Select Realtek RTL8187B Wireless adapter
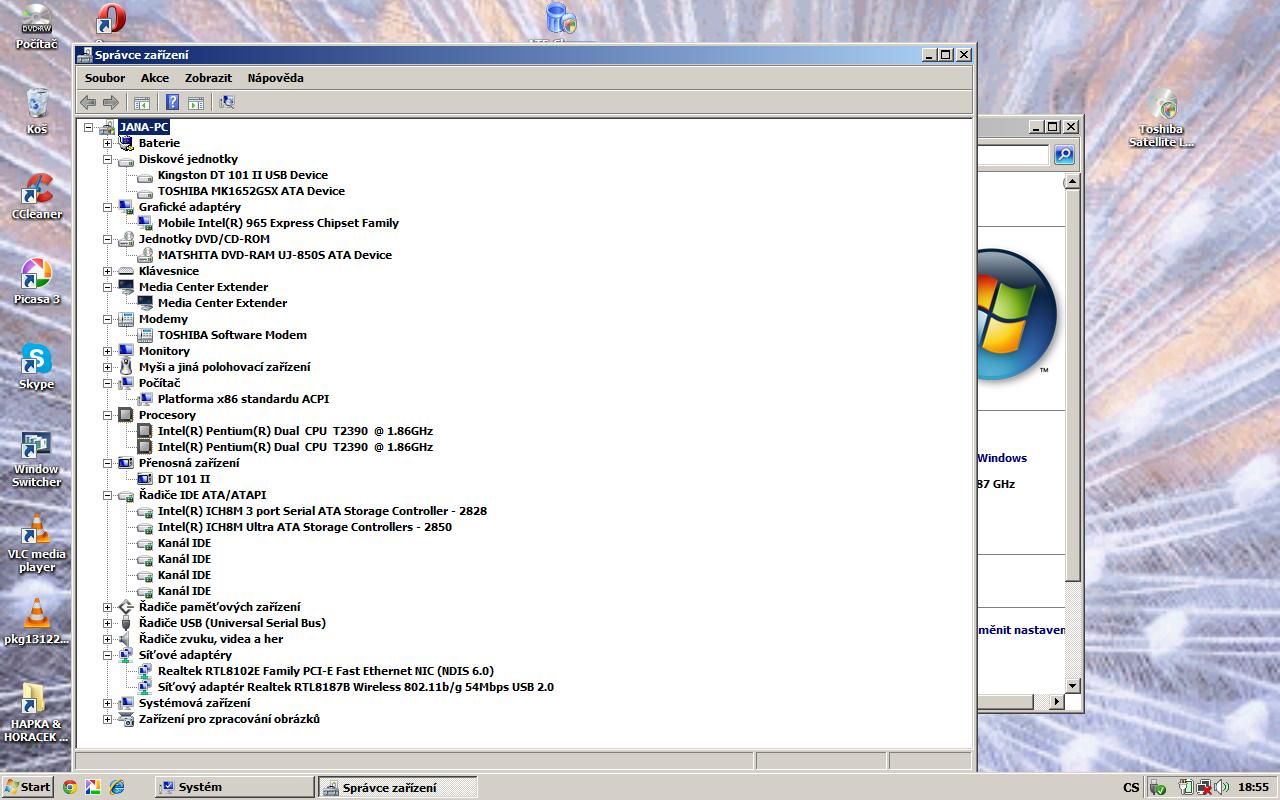Screen dimensions: 1280x800 [x=356, y=687]
